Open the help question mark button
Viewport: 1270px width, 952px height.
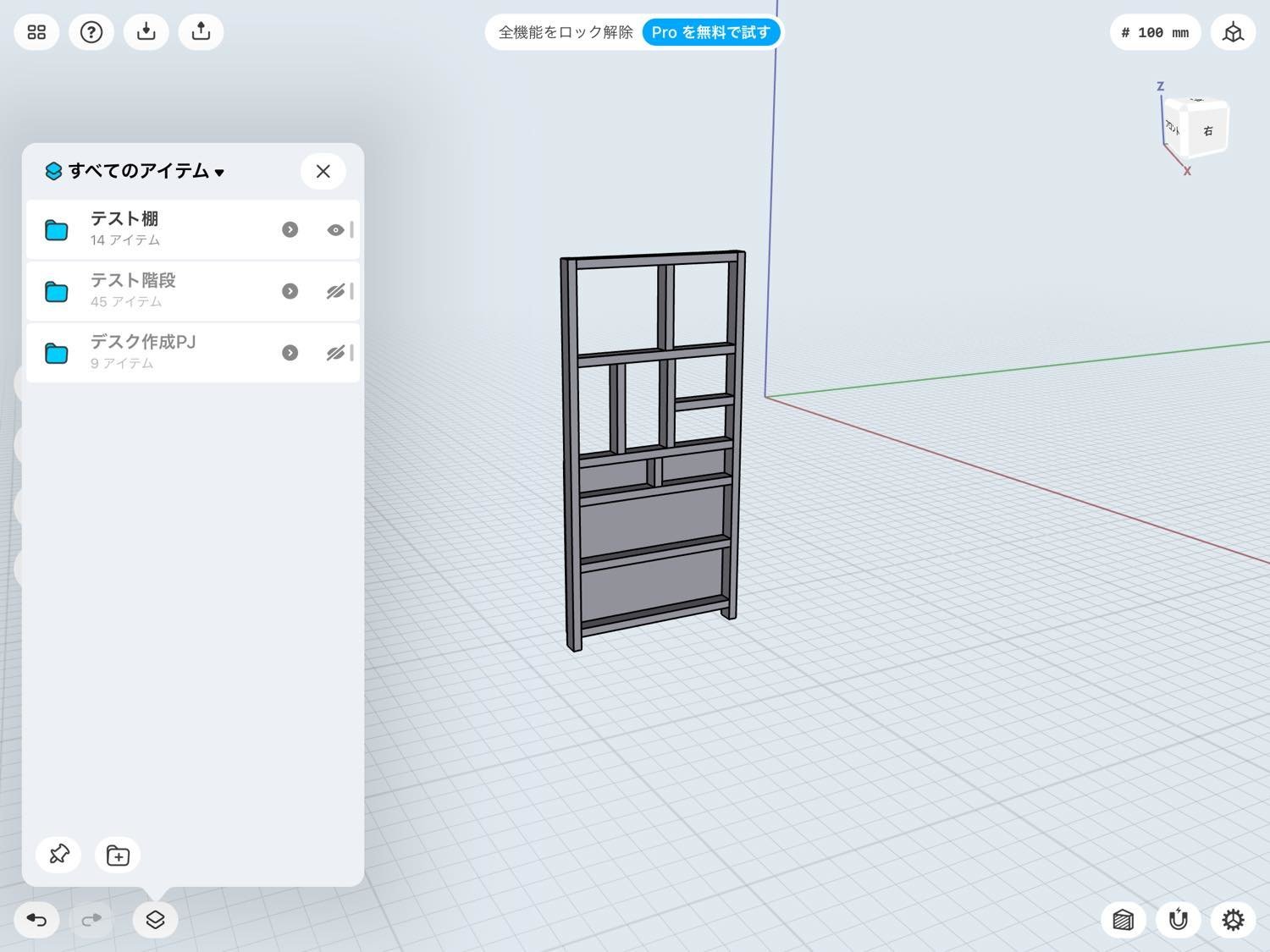tap(91, 32)
